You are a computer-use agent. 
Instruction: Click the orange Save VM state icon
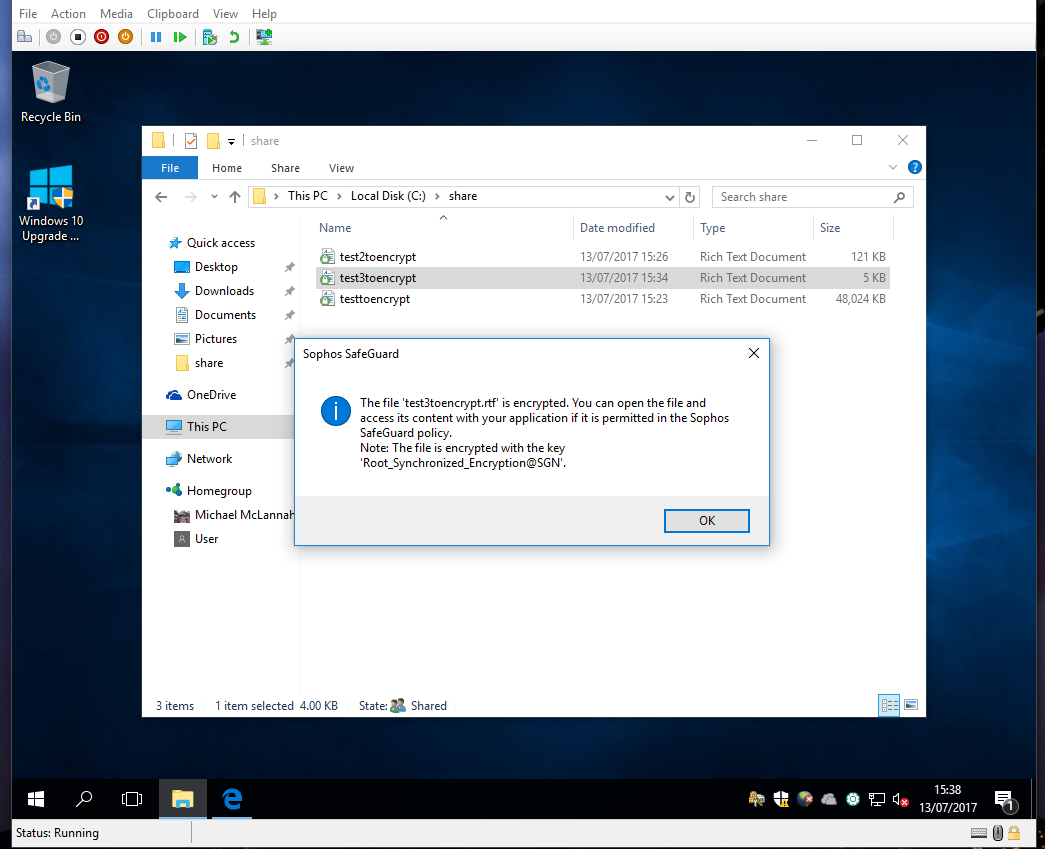click(125, 37)
